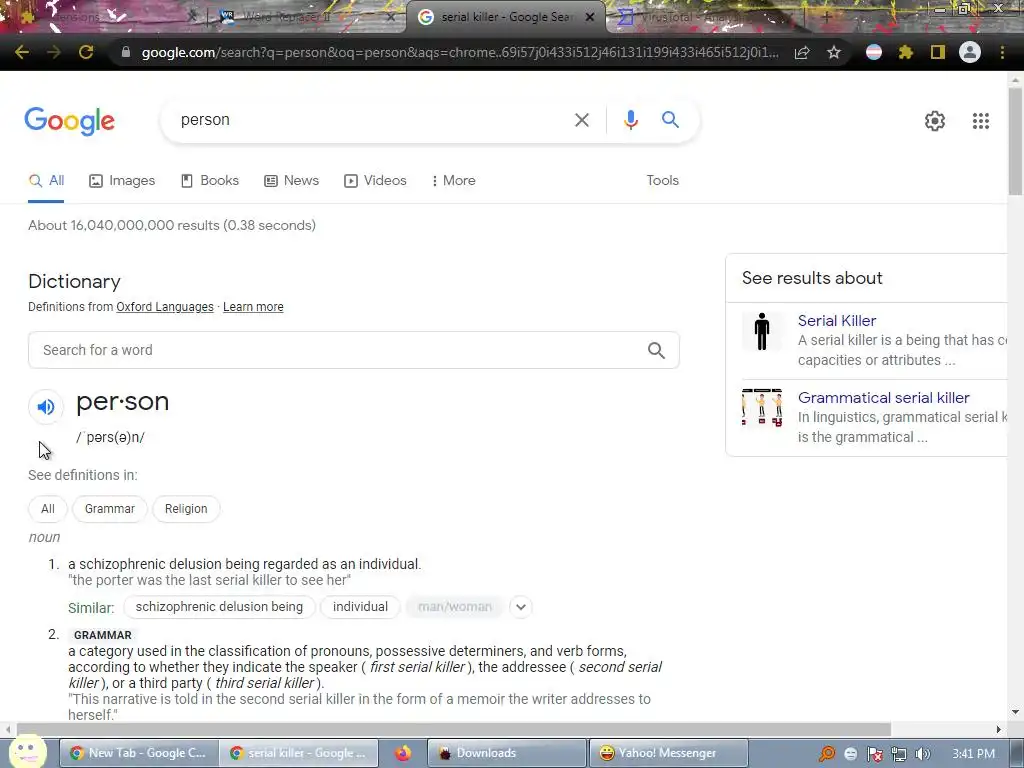
Task: Open Chrome's three-dot menu
Action: 1002,52
